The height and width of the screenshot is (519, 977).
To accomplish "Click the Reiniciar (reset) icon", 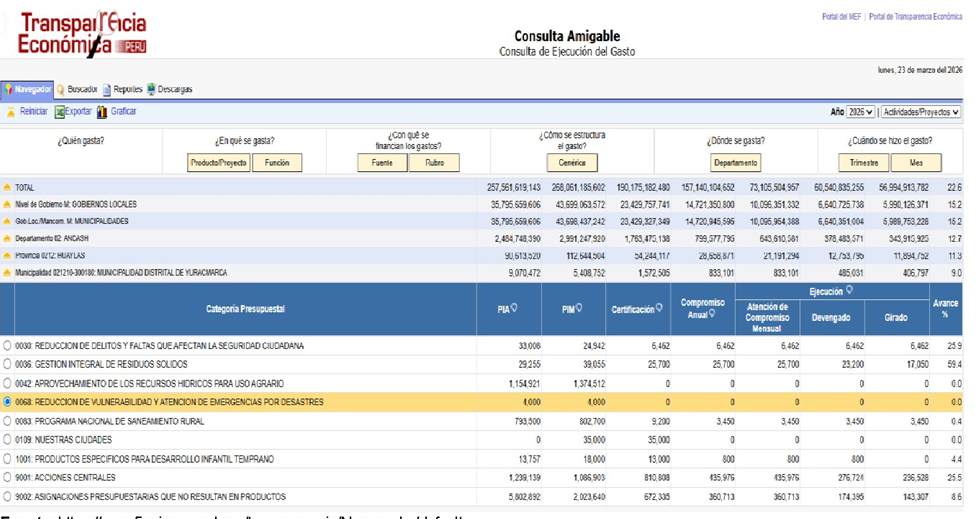I will 11,112.
